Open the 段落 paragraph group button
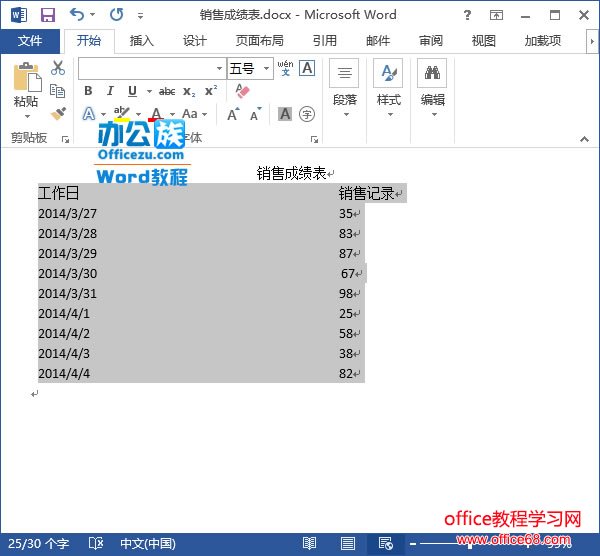The height and width of the screenshot is (556, 600). (344, 88)
